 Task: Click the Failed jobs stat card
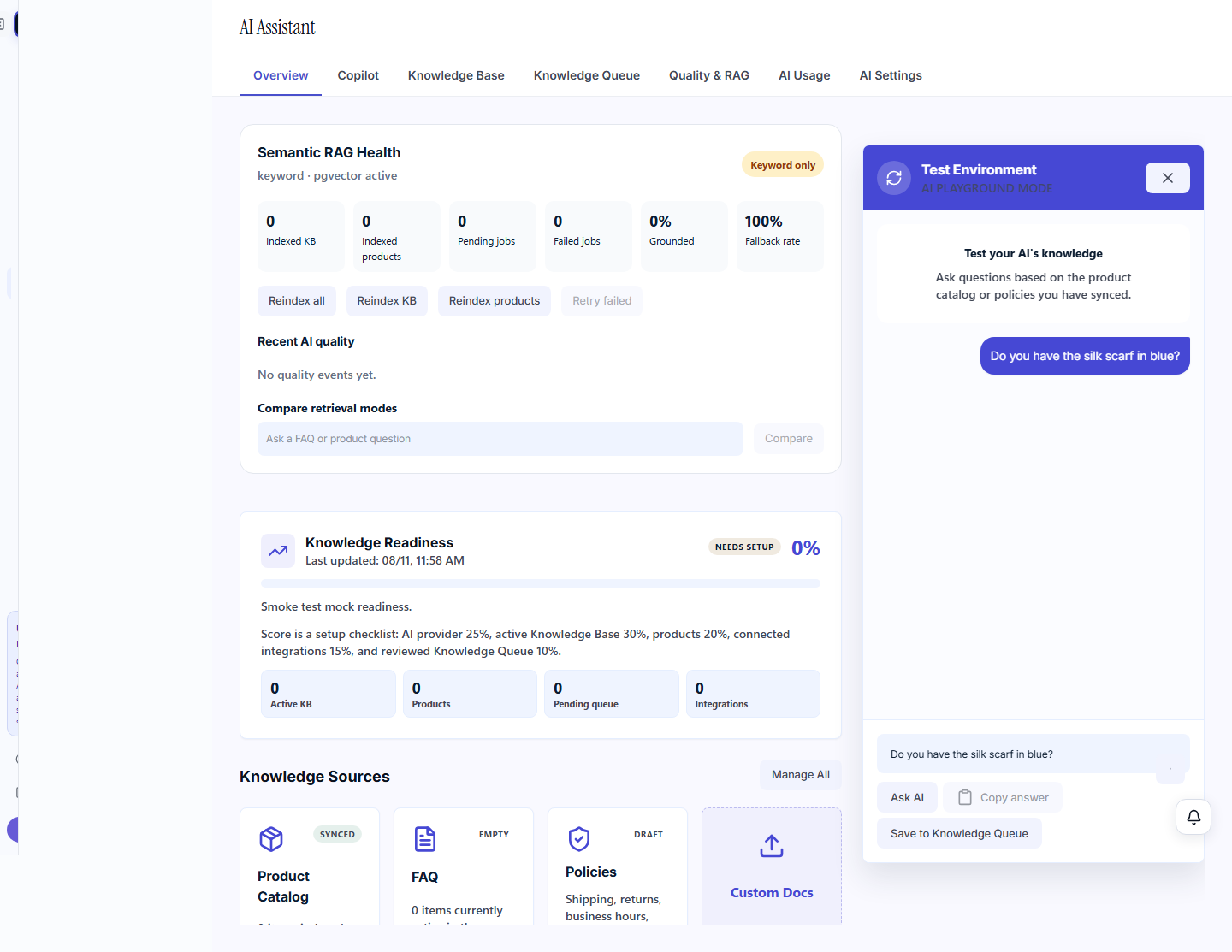589,237
